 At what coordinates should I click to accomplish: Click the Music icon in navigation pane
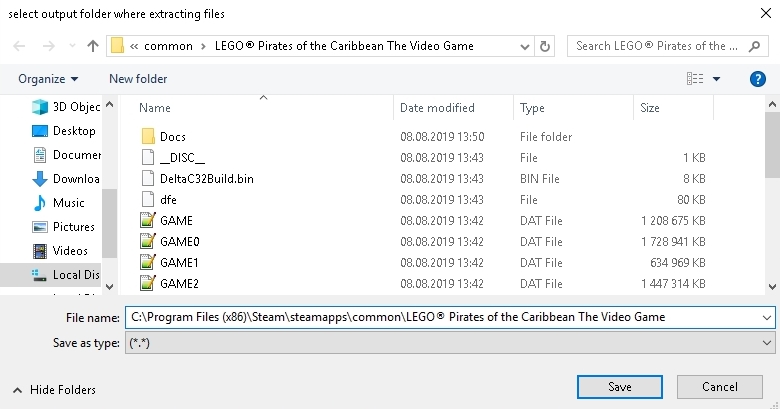click(x=40, y=203)
